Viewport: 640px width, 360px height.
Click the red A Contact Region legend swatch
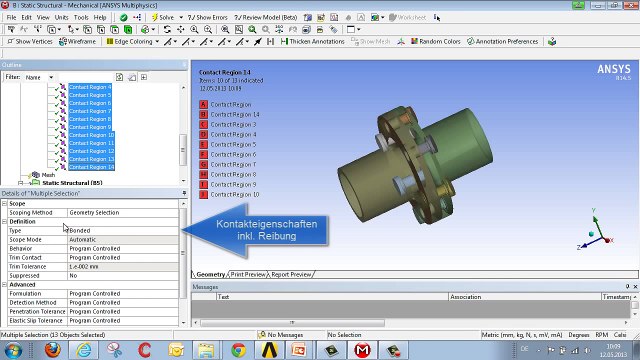(x=203, y=104)
